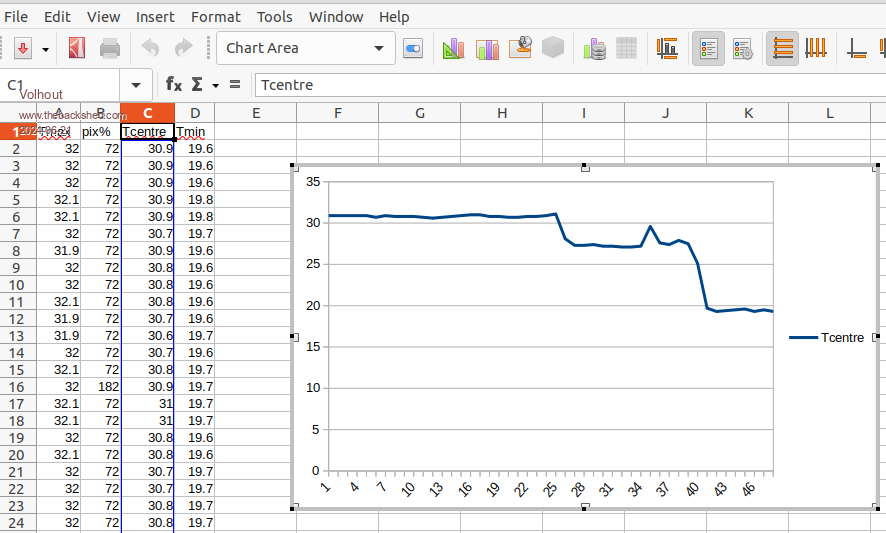Click column E header
Image resolution: width=886 pixels, height=533 pixels.
(x=255, y=113)
